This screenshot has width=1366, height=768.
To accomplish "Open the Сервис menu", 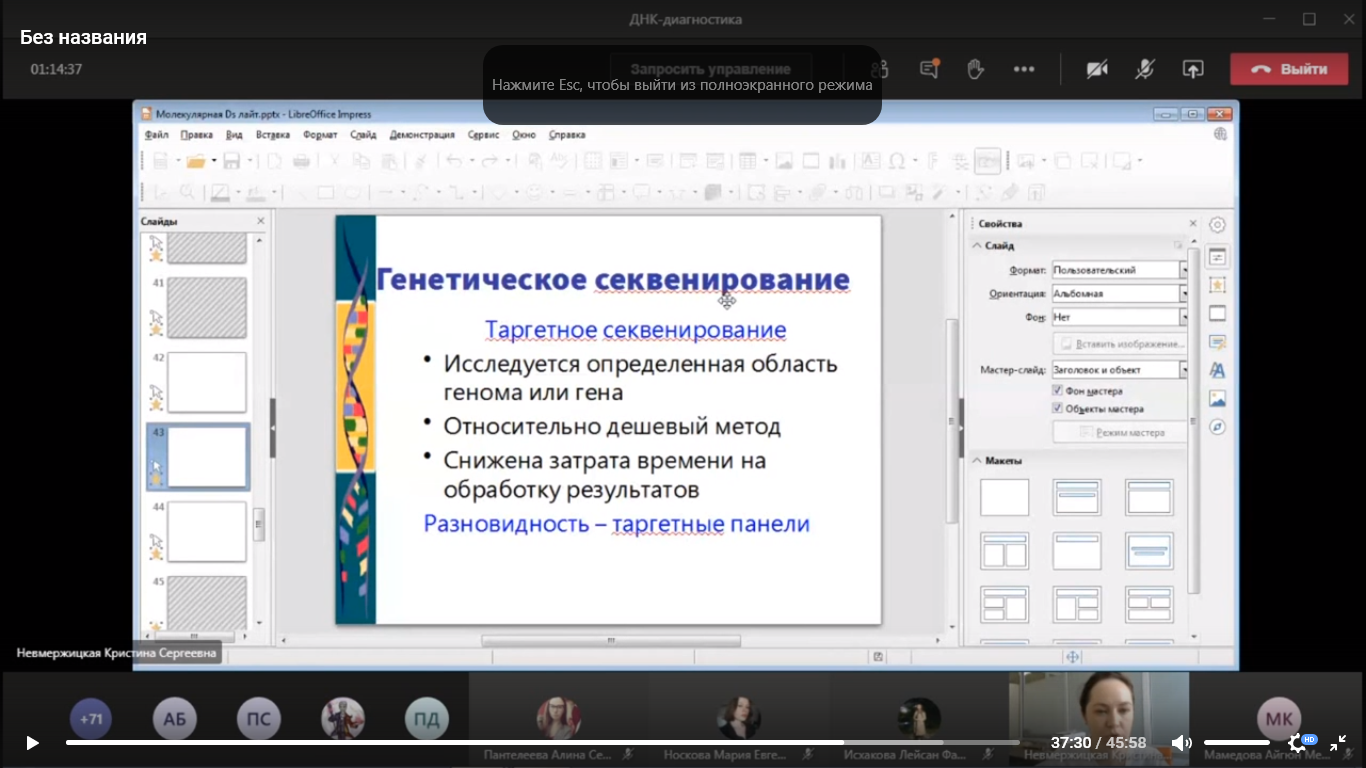I will [x=484, y=134].
